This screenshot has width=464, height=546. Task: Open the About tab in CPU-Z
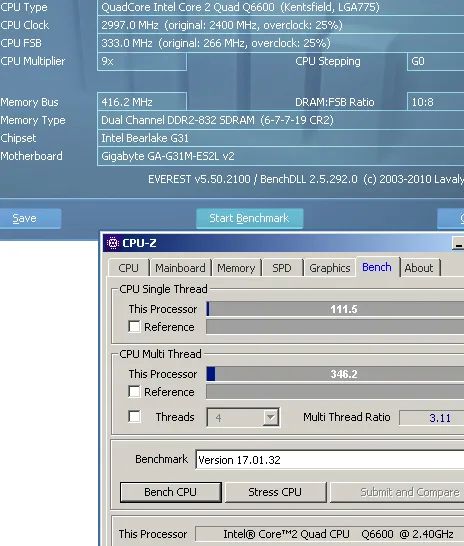pos(419,268)
